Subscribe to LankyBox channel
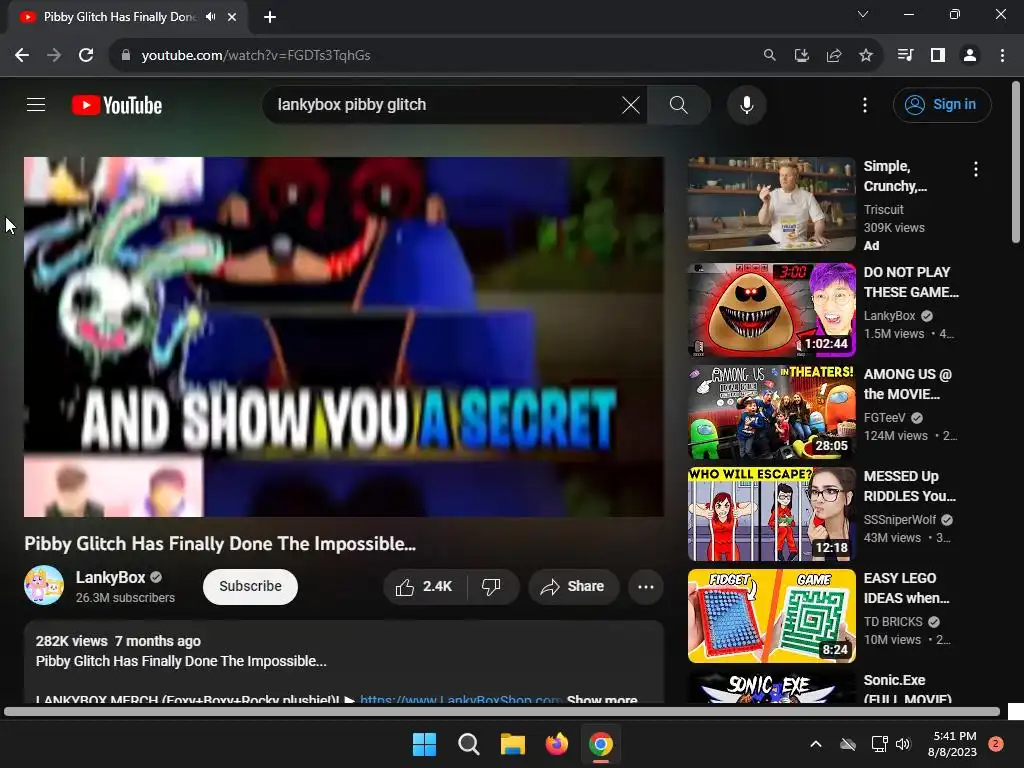The height and width of the screenshot is (768, 1024). 250,586
